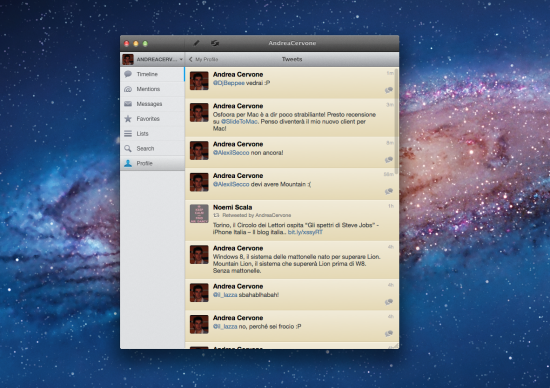The width and height of the screenshot is (550, 388).
Task: Click the Favorites star icon
Action: [128, 119]
